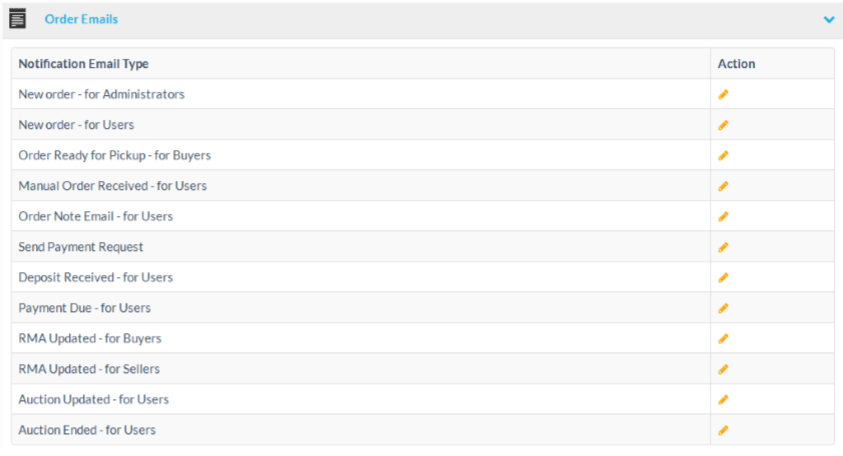Edit the Auction Ended for Users email
Screen dimensions: 843x456
click(723, 430)
